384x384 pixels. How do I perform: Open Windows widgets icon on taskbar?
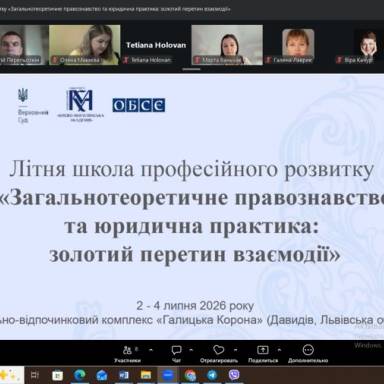pyautogui.click(x=11, y=375)
